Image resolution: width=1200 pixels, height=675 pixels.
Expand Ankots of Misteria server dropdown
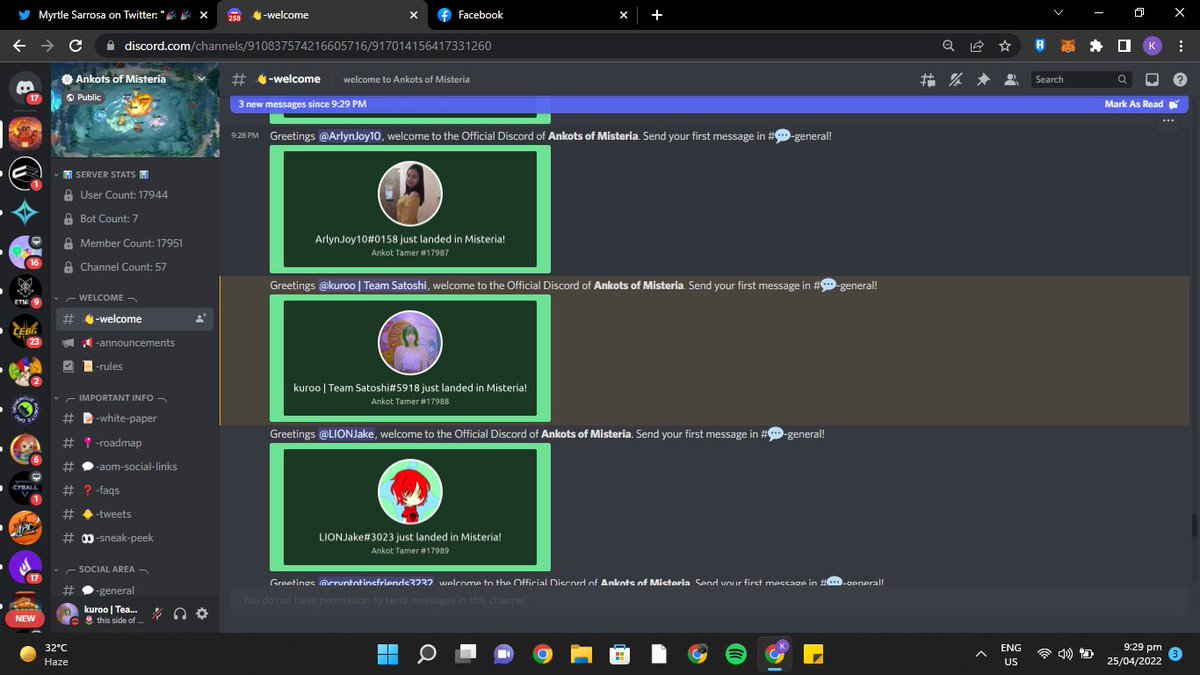point(201,79)
